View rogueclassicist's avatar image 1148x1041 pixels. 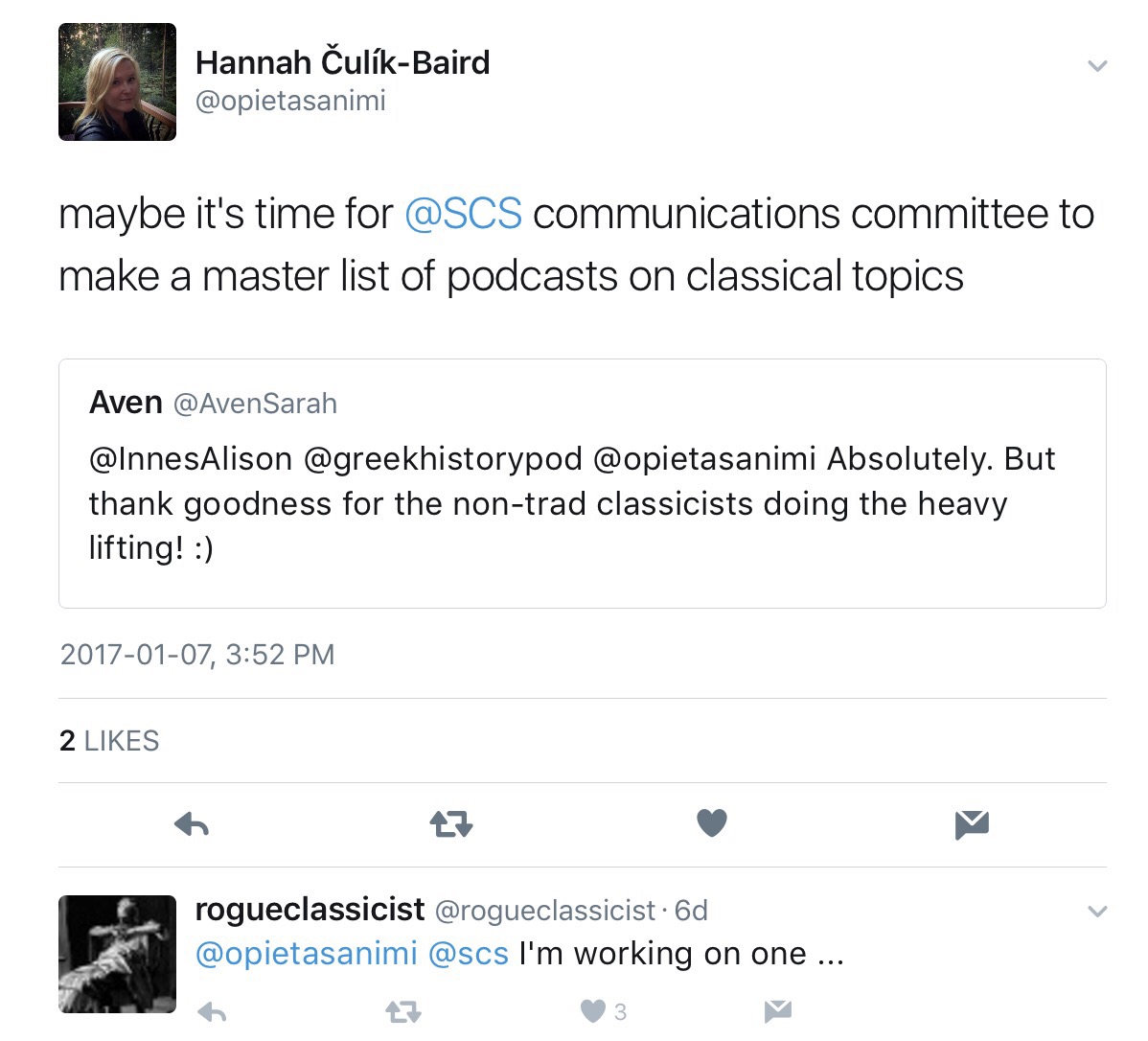coord(117,954)
